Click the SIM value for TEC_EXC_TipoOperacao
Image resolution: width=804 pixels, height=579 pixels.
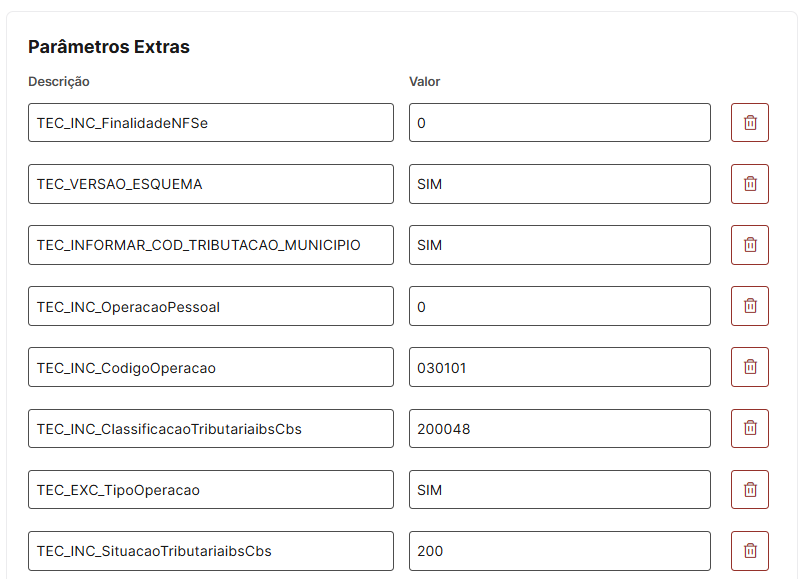pyautogui.click(x=559, y=490)
